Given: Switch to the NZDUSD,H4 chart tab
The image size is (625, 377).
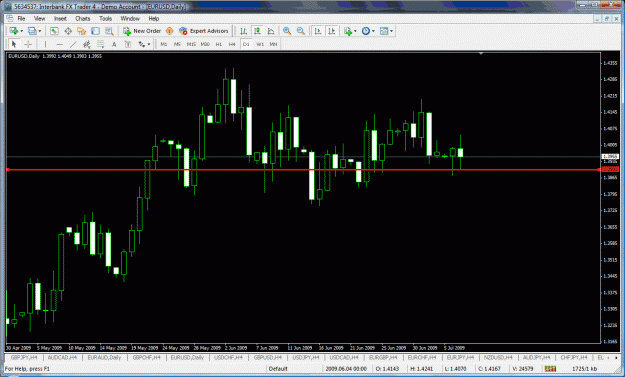Looking at the screenshot, I should pos(498,357).
